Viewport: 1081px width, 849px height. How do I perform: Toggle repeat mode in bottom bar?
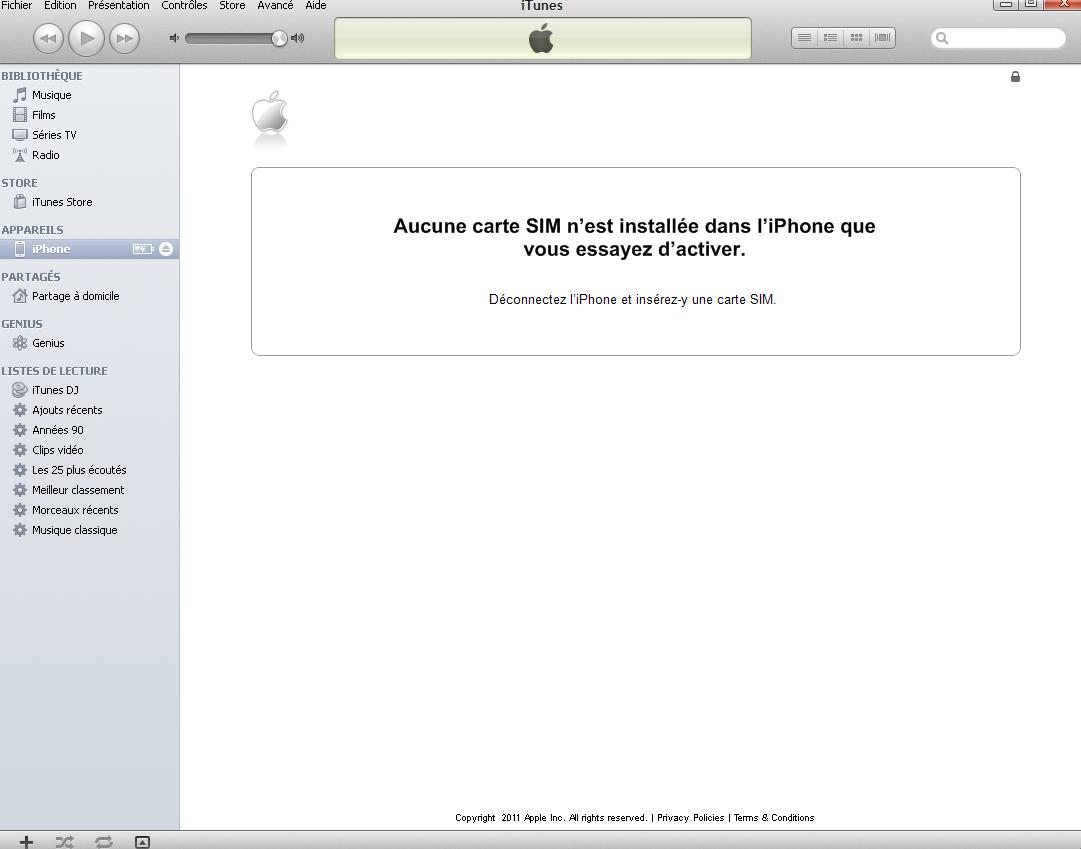pyautogui.click(x=103, y=841)
